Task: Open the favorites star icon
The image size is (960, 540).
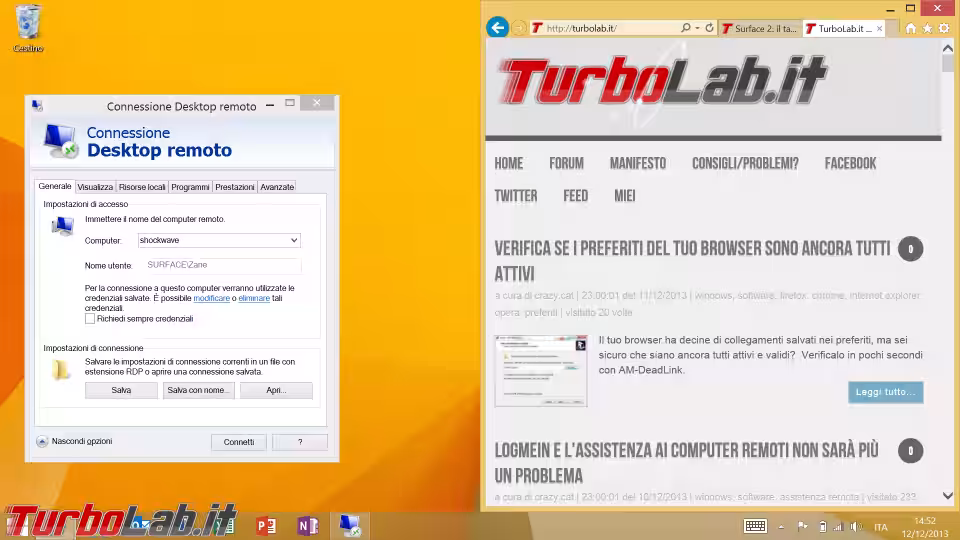Action: [927, 28]
